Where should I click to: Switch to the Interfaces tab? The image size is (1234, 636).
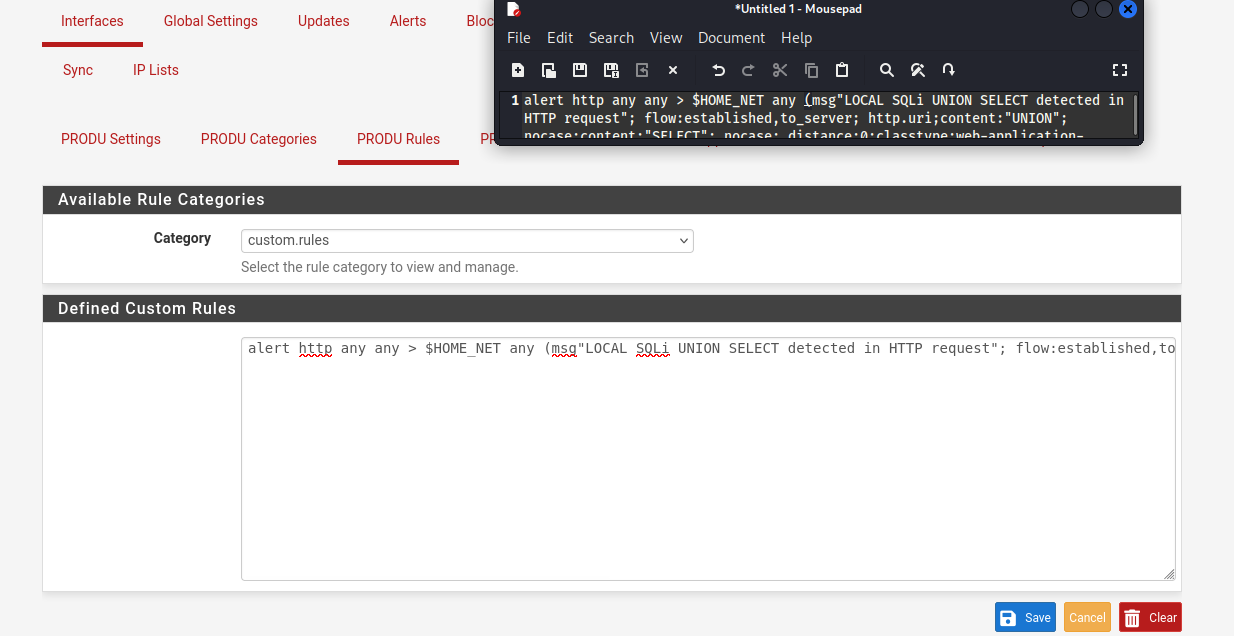(92, 21)
